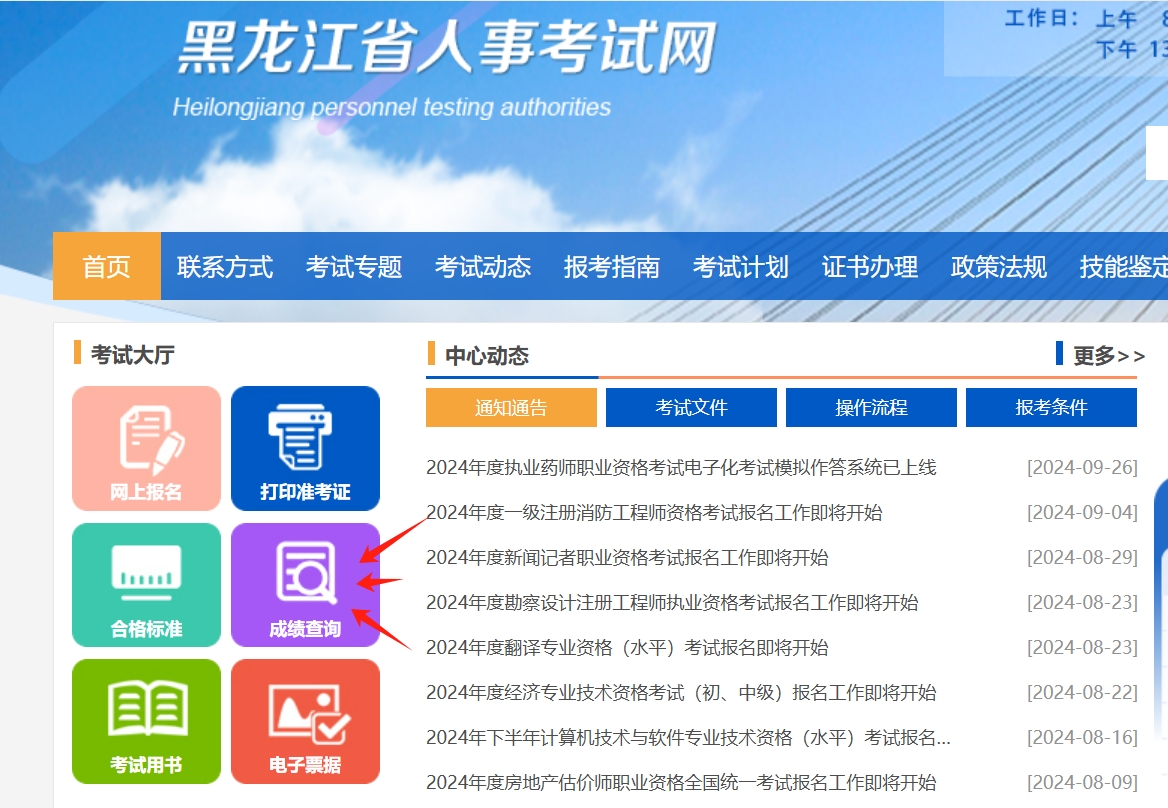Open 考试动态 navigation item
The image size is (1168, 808).
pos(483,267)
